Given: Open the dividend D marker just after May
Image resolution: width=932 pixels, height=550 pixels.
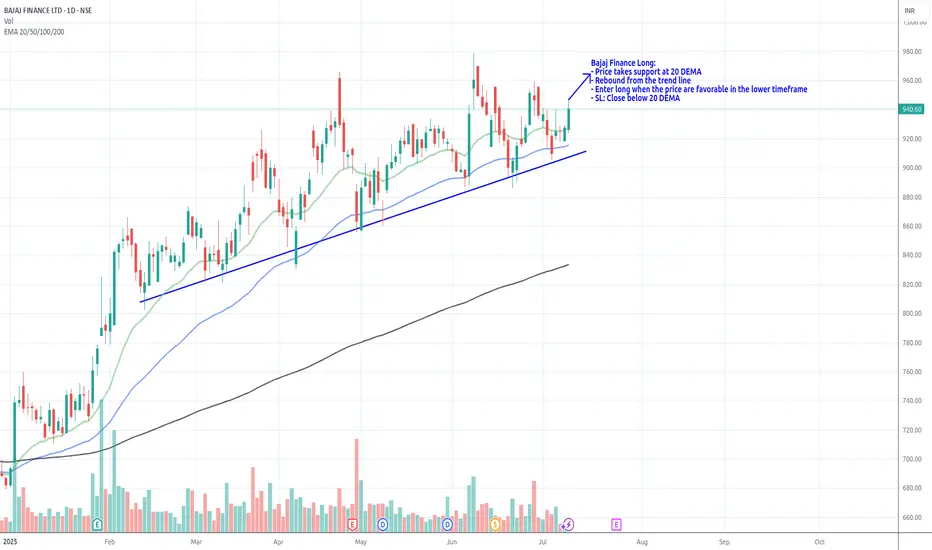Looking at the screenshot, I should point(383,524).
